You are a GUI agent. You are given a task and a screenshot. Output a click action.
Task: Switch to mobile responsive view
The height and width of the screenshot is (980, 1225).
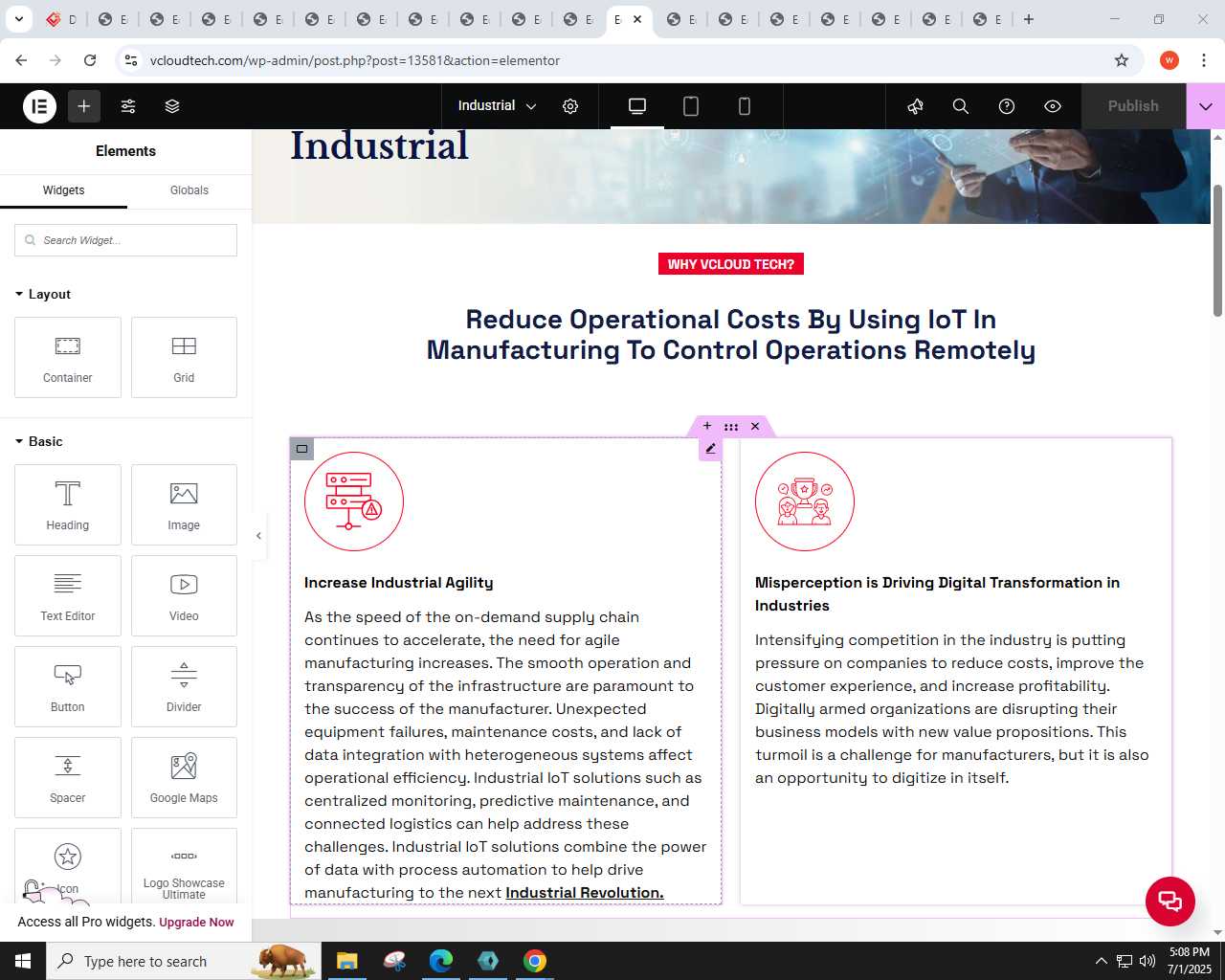click(x=745, y=106)
